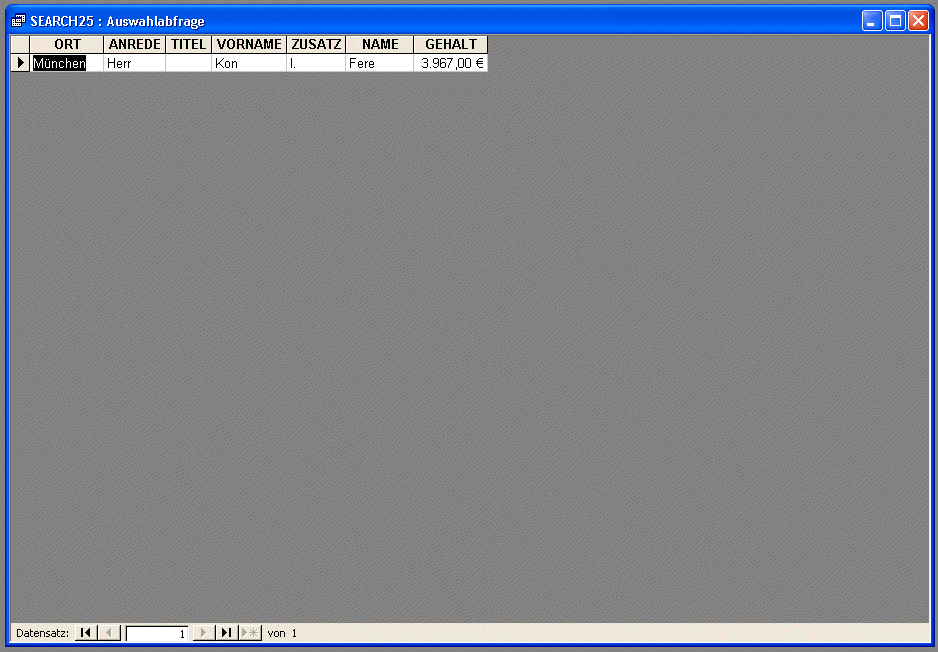Viewport: 938px width, 652px height.
Task: Click the new record asterisk button
Action: point(251,633)
